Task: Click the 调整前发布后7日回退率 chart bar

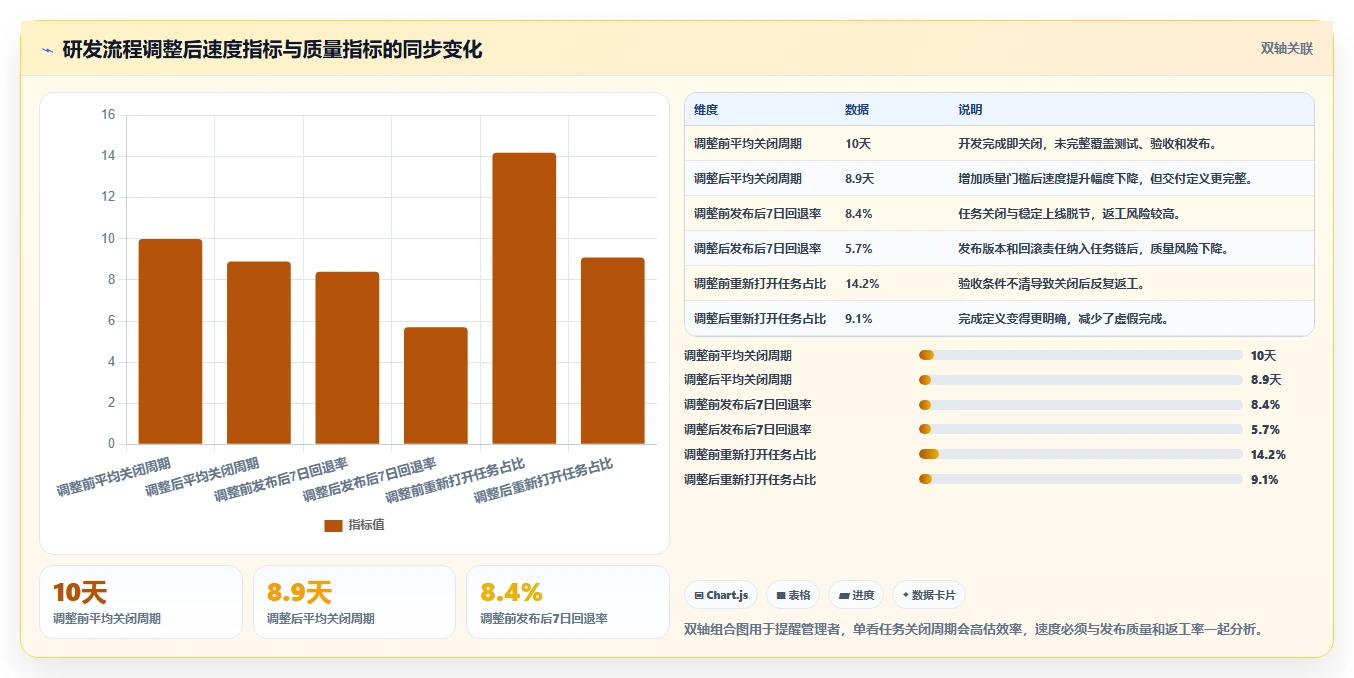Action: (347, 358)
